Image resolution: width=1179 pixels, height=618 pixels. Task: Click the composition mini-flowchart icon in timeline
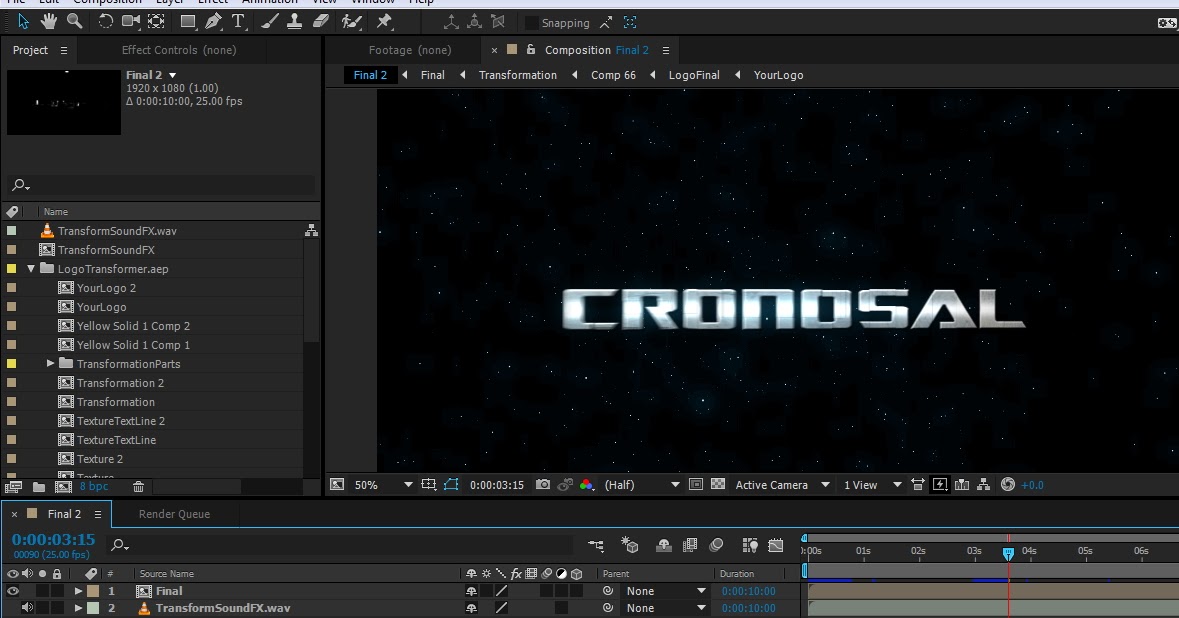click(x=596, y=545)
